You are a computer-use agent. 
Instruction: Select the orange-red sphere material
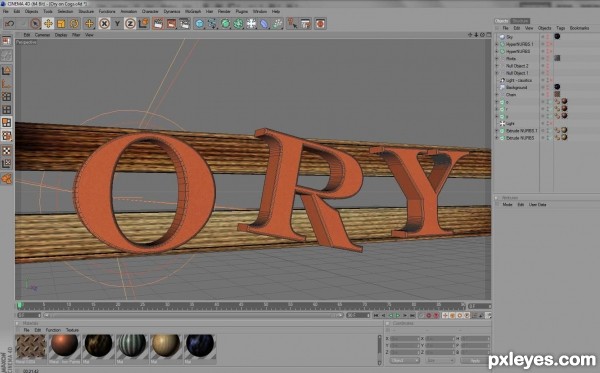point(64,346)
